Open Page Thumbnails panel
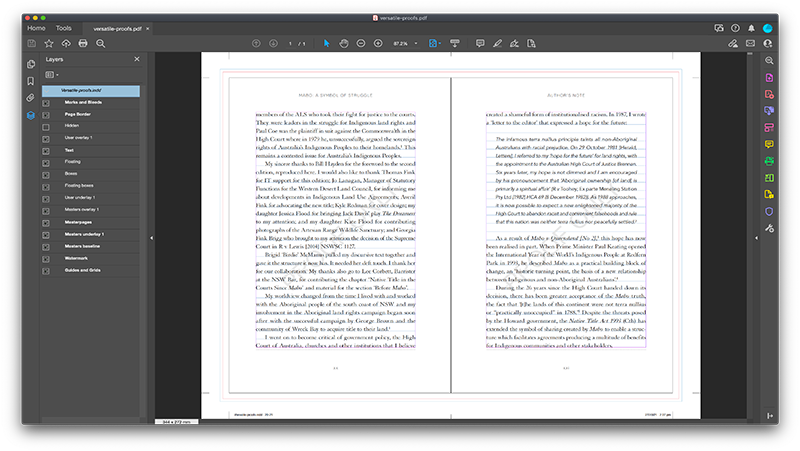The image size is (800, 451). (x=31, y=61)
